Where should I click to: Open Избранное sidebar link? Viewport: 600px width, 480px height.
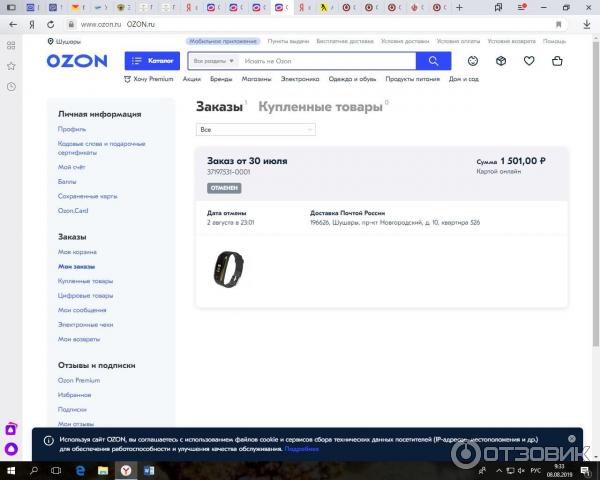[x=74, y=395]
